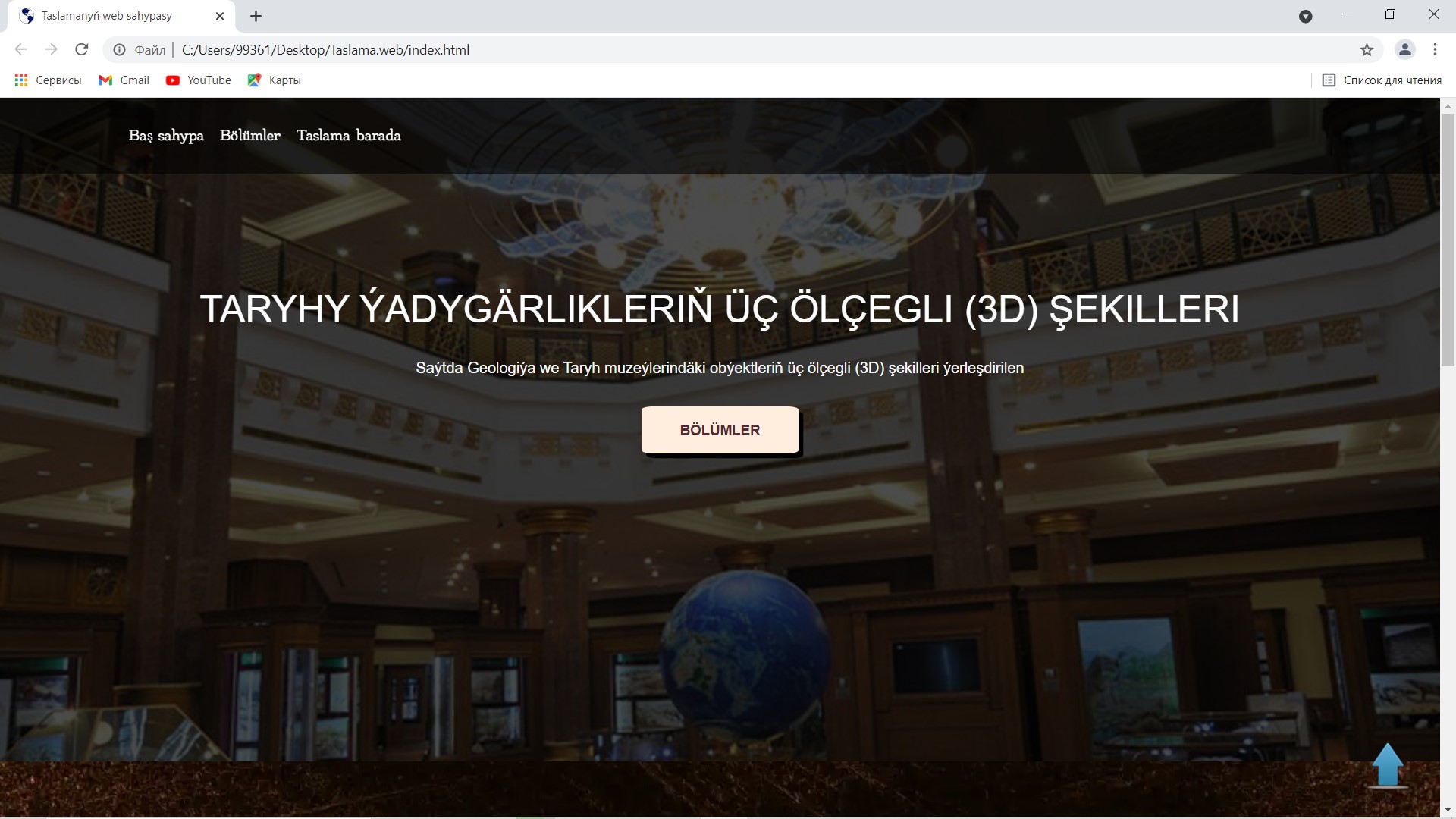Click the browser forward arrow
Viewport: 1456px width, 819px height.
pos(51,49)
